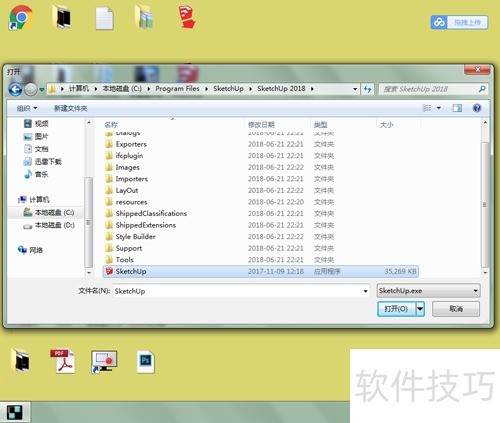Viewport: 500px width, 423px height.
Task: Click the file name input field
Action: tap(237, 291)
